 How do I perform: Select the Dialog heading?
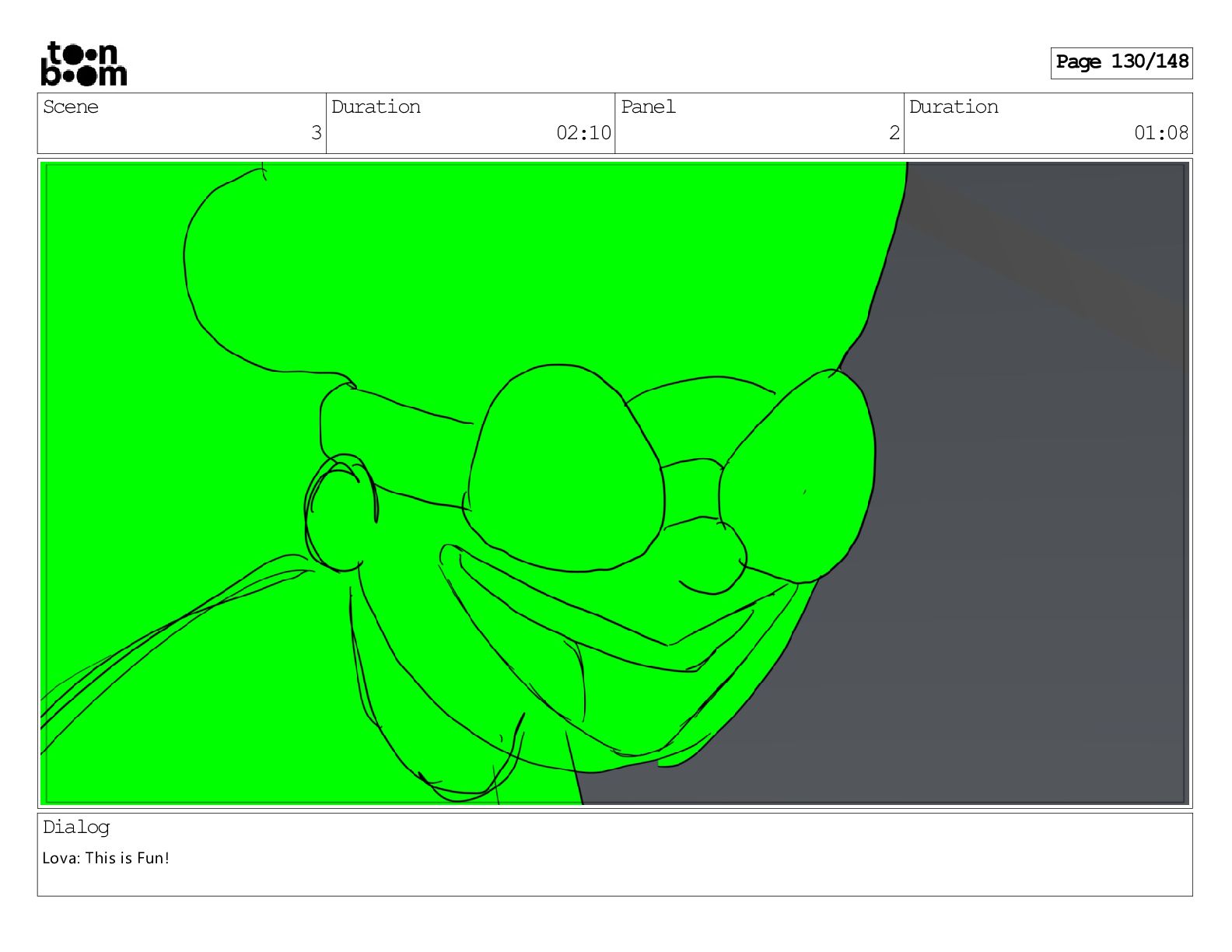(x=76, y=828)
